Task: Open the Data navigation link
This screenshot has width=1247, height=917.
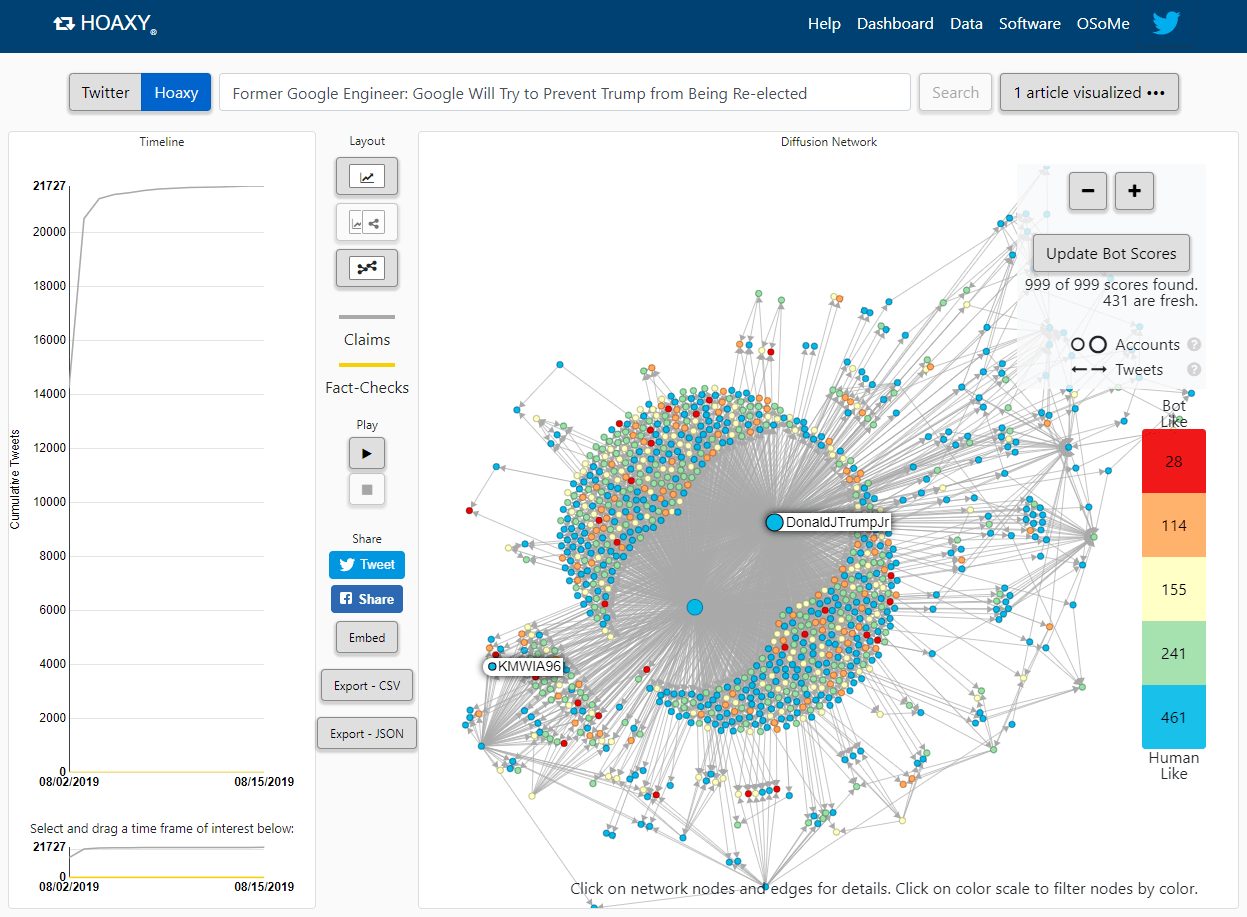Action: coord(966,23)
